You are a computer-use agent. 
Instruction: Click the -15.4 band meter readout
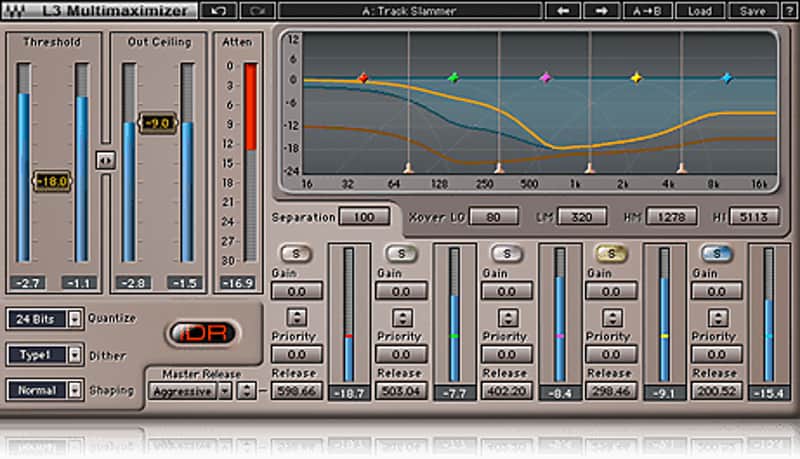[768, 393]
